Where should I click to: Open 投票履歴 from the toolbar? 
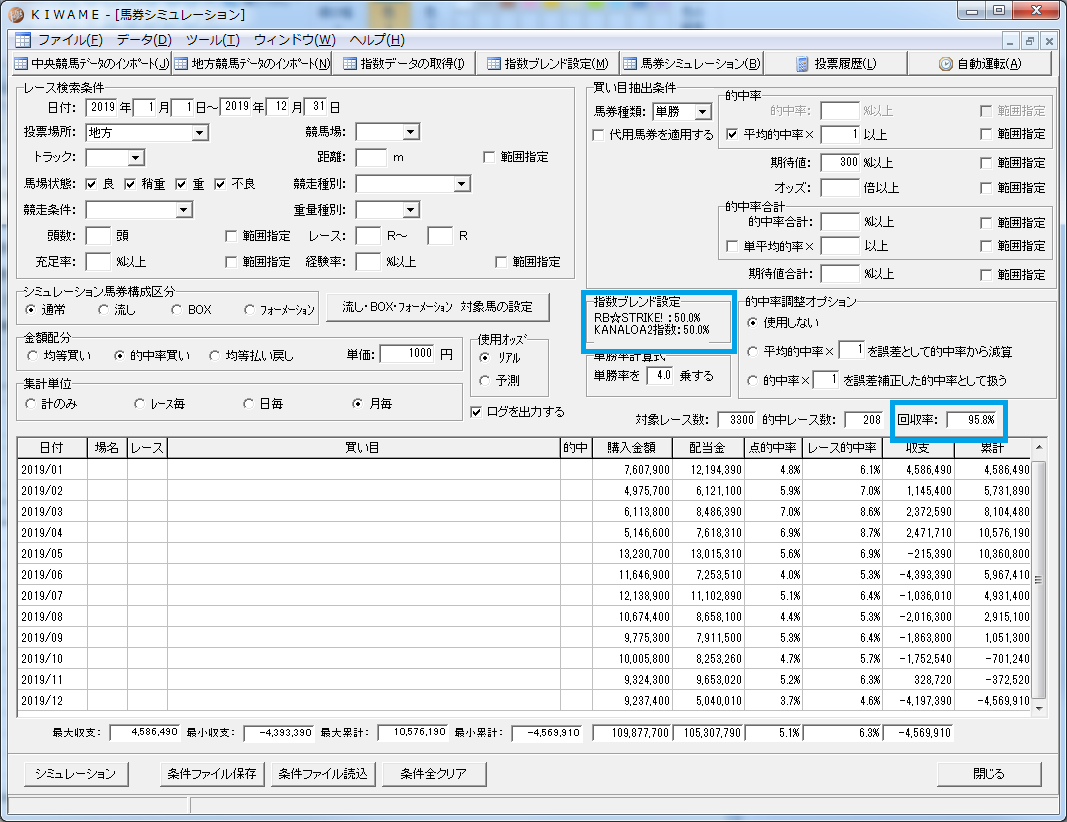pyautogui.click(x=836, y=63)
